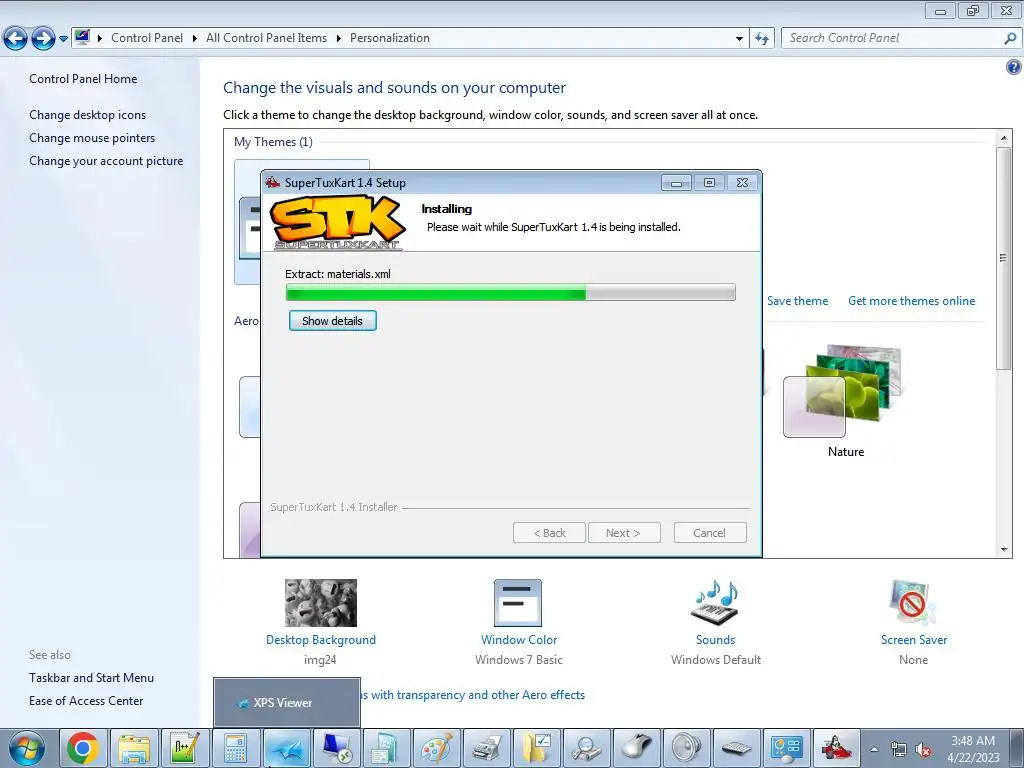1024x768 pixels.
Task: Open the Windows Start menu
Action: coord(27,748)
